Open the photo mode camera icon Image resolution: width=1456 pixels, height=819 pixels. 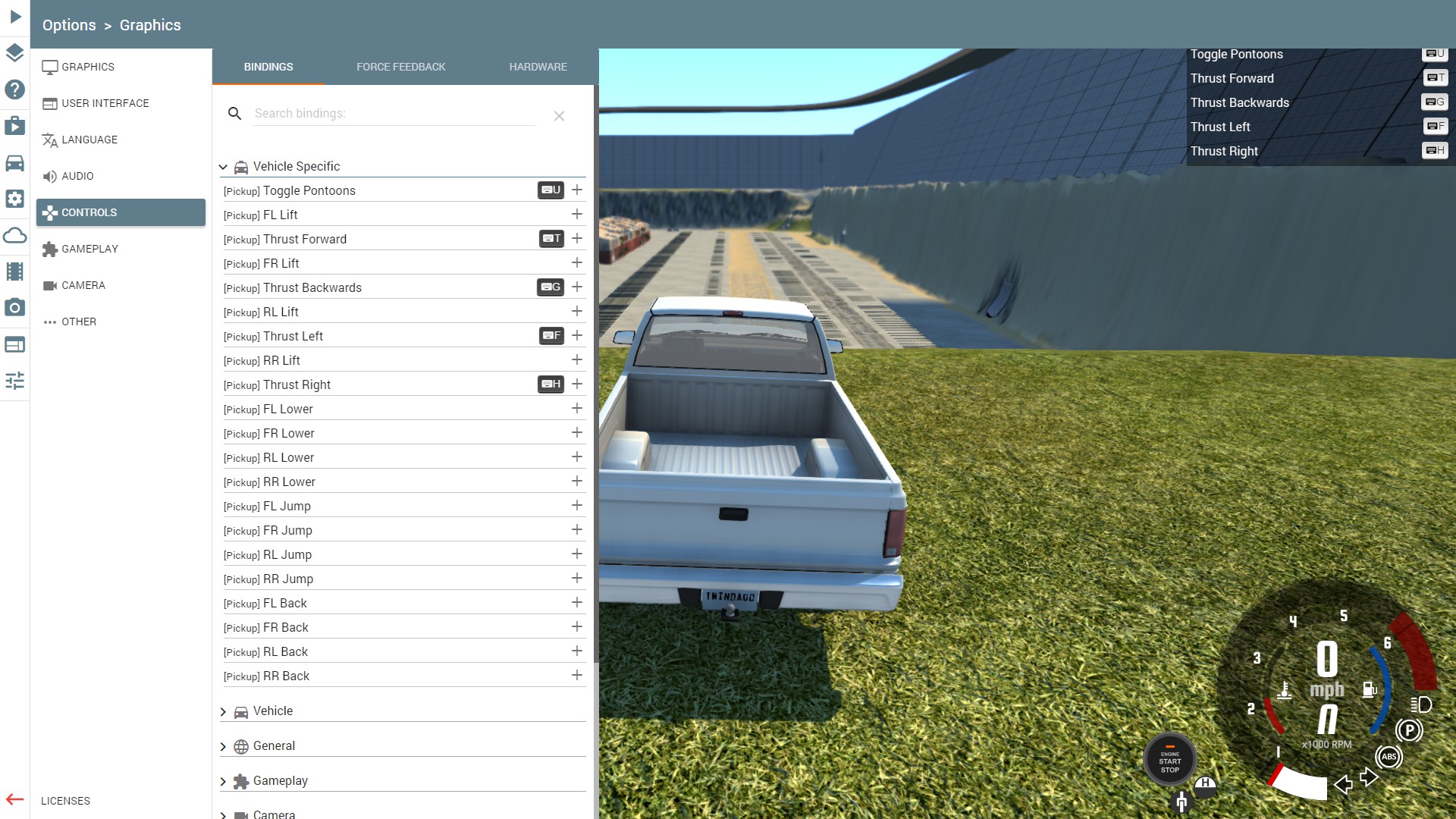pos(15,308)
